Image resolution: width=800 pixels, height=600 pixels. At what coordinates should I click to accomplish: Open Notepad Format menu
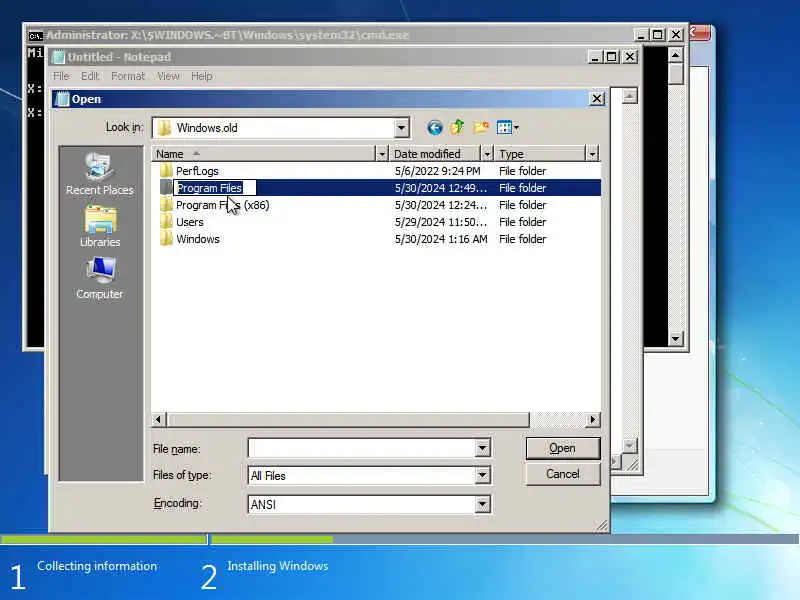click(x=128, y=76)
